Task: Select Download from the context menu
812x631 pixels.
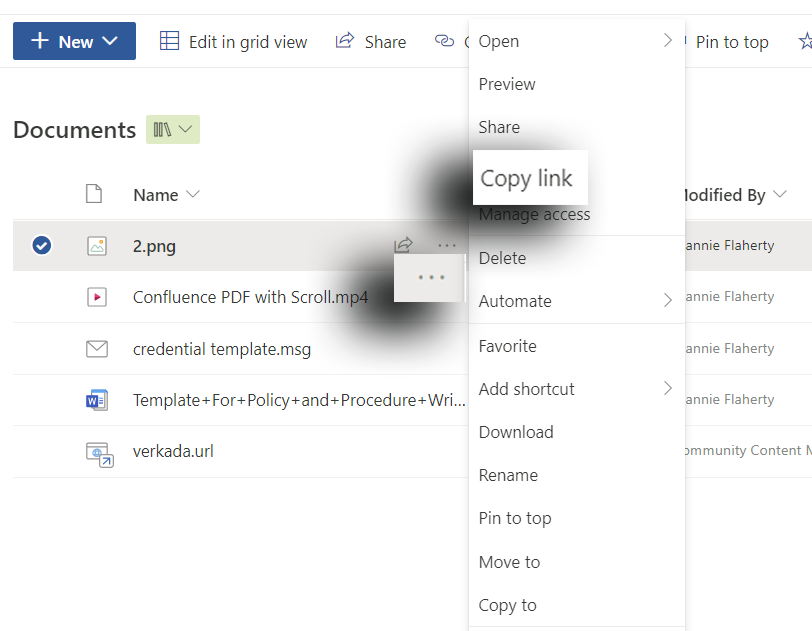Action: [516, 432]
